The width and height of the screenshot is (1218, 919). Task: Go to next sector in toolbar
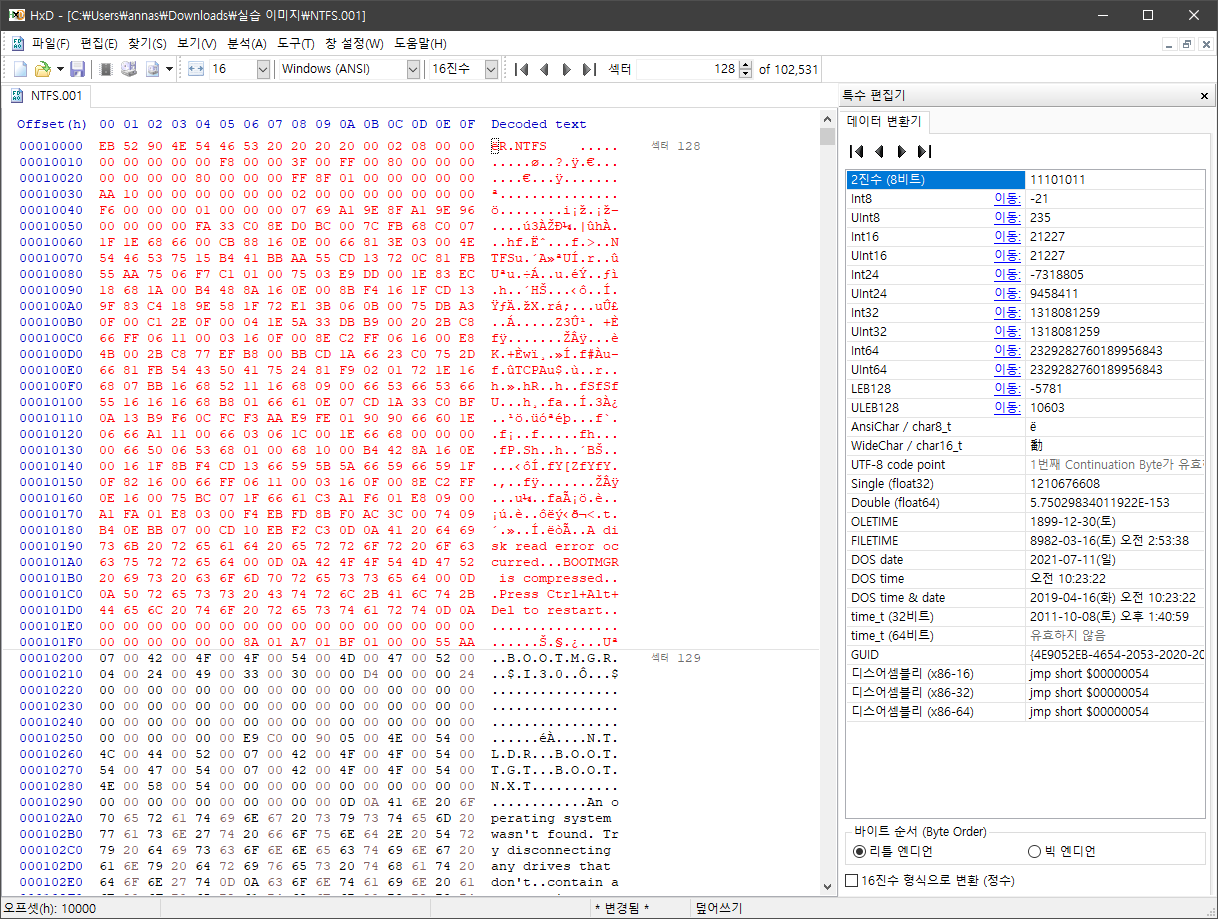(567, 69)
